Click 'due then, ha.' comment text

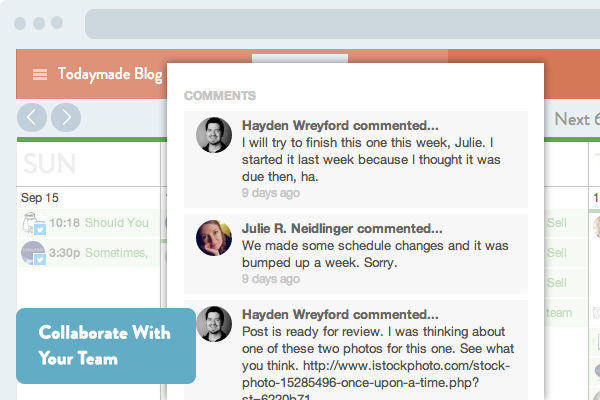pos(280,176)
